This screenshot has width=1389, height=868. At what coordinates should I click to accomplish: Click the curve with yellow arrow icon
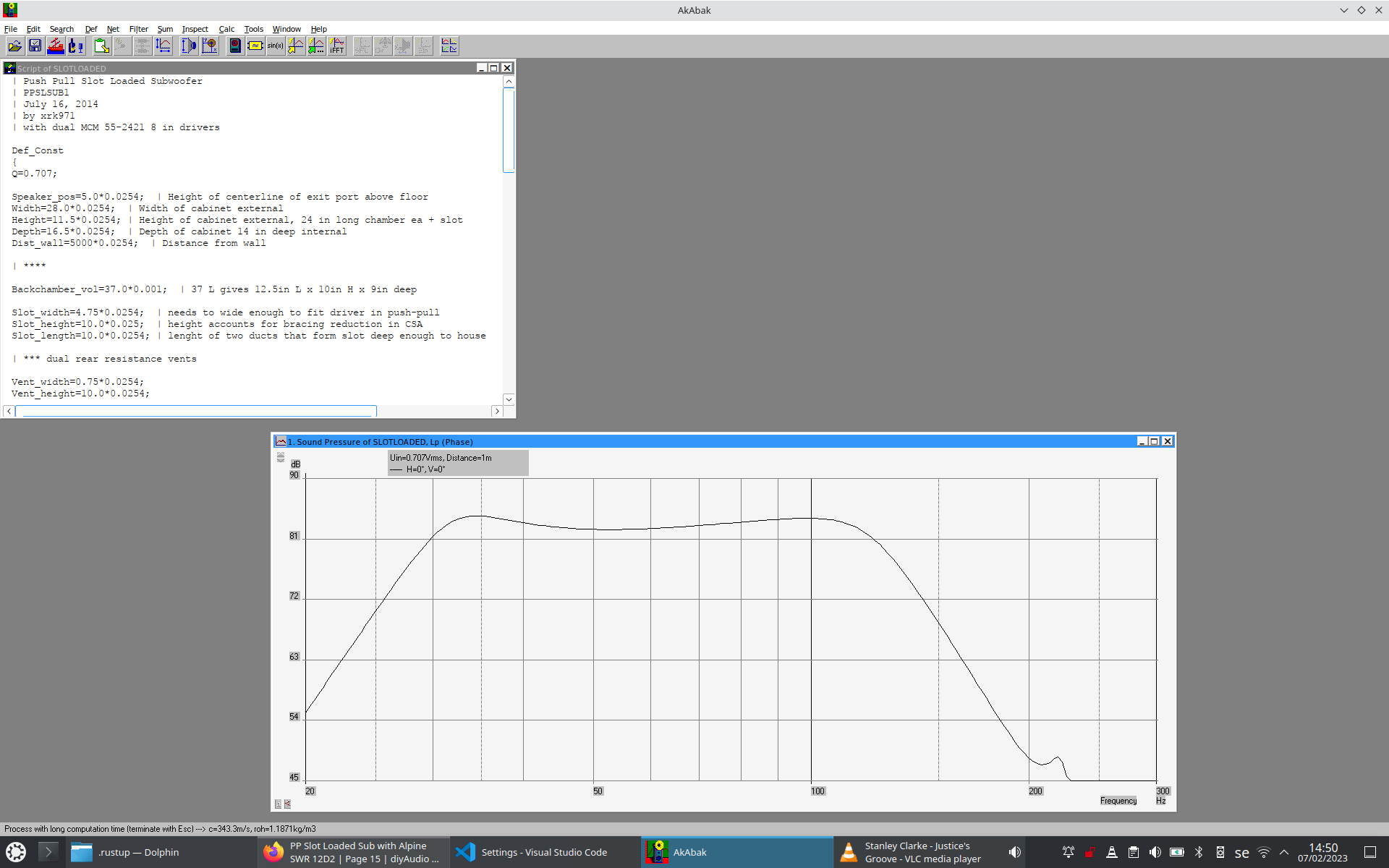click(296, 46)
